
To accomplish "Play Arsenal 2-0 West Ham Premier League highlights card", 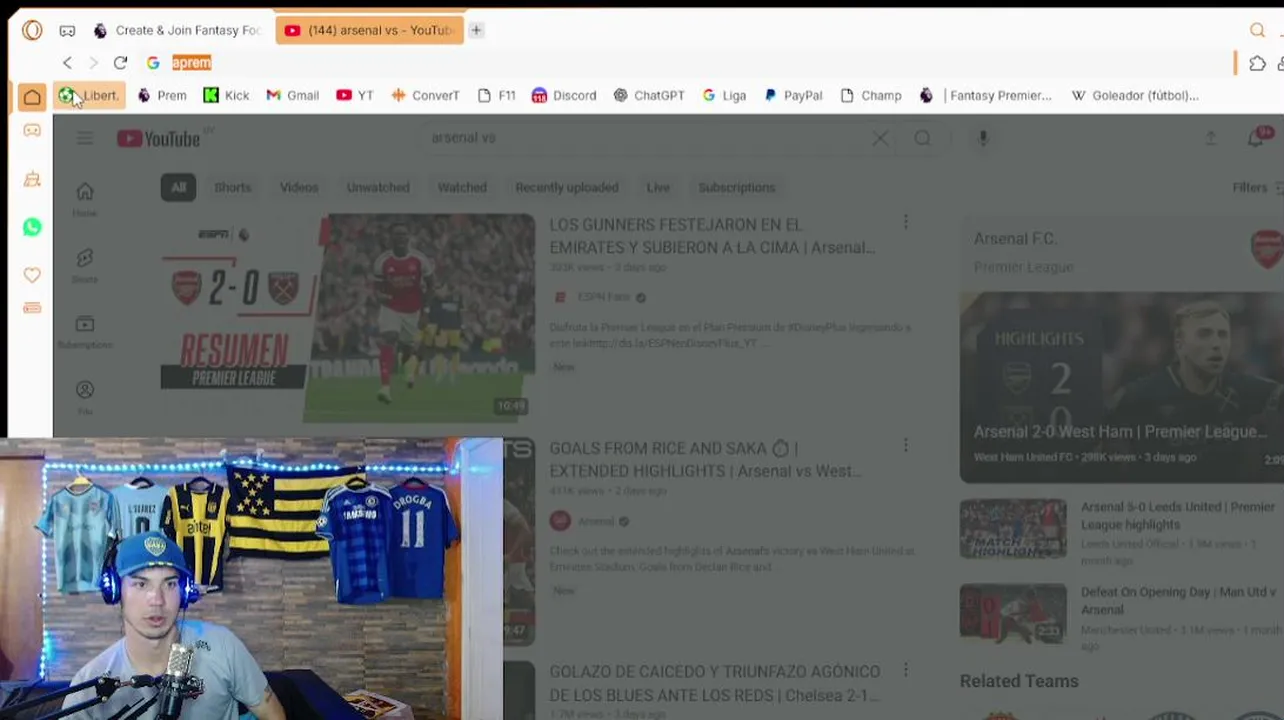I will click(x=1122, y=387).
